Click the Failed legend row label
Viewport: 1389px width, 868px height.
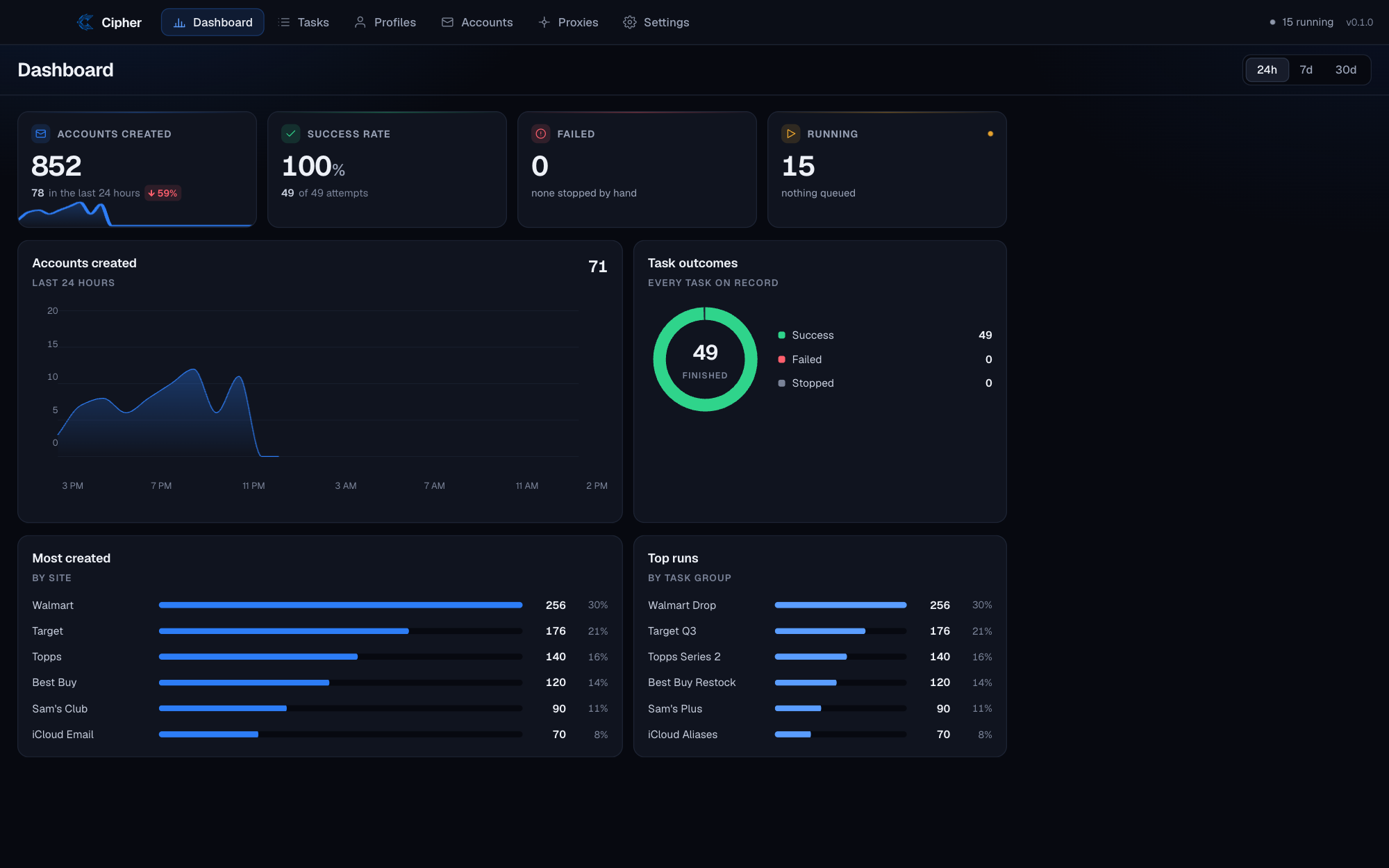pyautogui.click(x=806, y=359)
